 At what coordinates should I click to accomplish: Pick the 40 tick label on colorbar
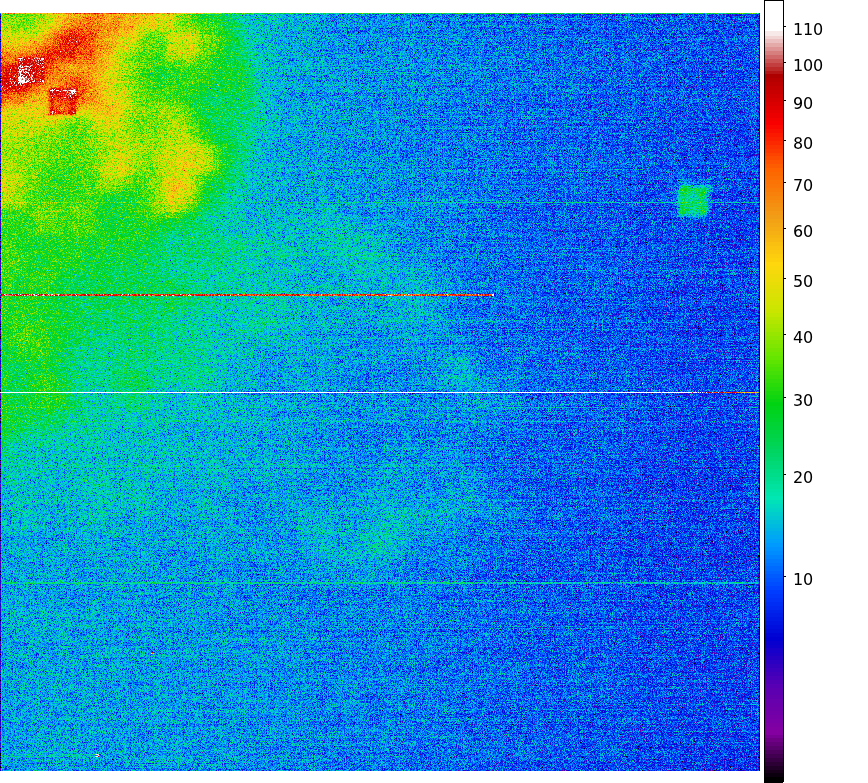803,338
